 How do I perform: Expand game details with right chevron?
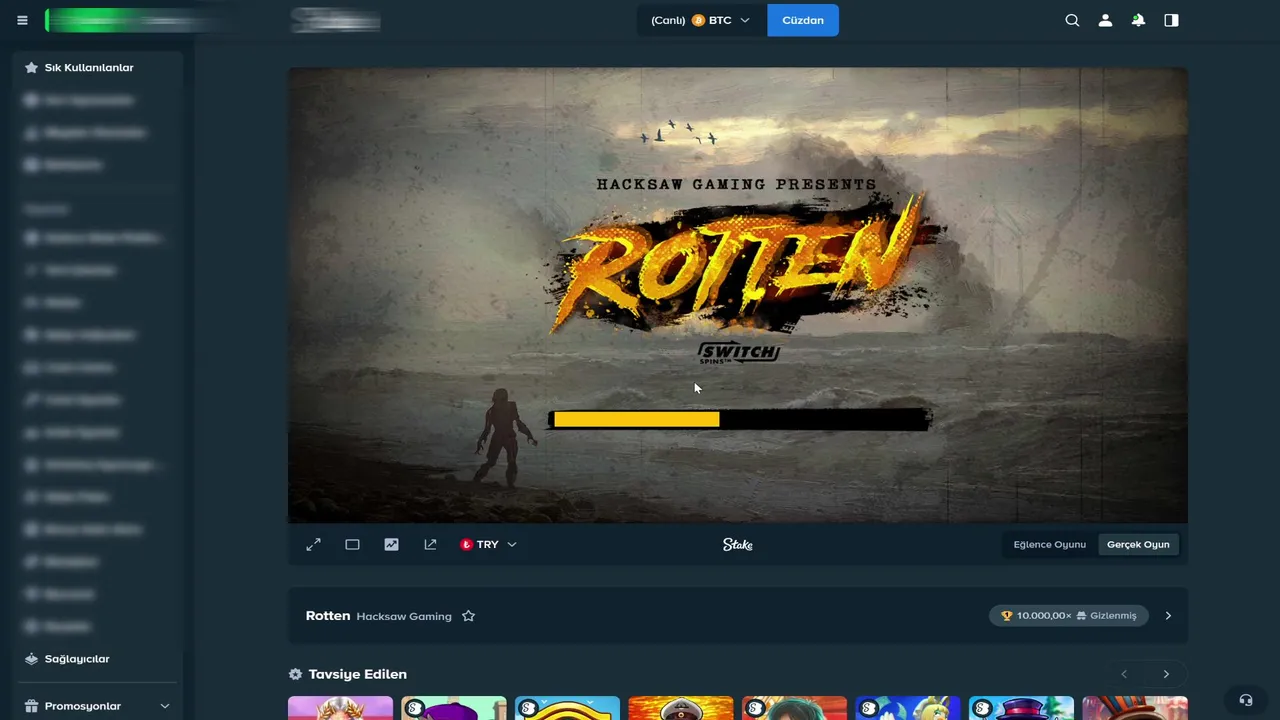click(1168, 616)
